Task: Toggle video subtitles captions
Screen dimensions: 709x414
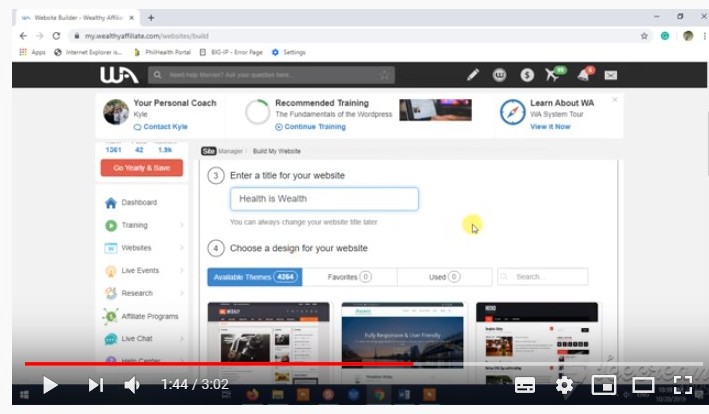Action: point(525,386)
